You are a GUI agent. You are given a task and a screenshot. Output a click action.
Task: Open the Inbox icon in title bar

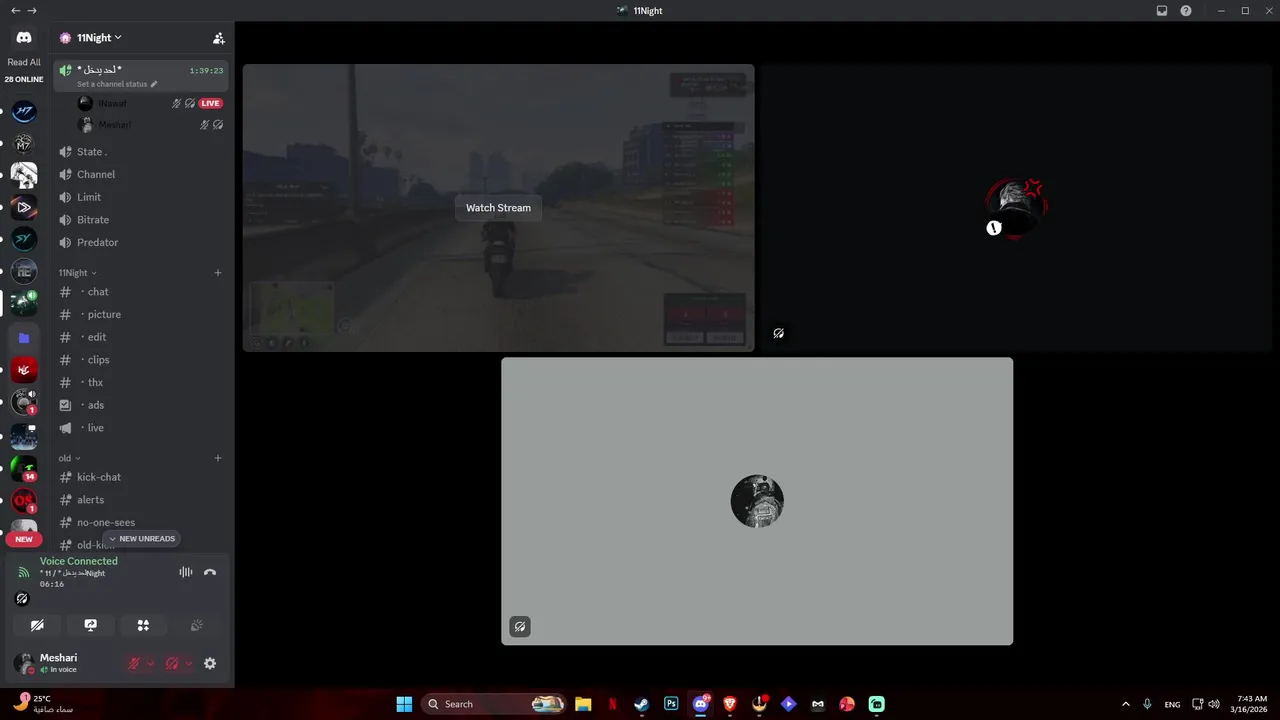pyautogui.click(x=1162, y=10)
